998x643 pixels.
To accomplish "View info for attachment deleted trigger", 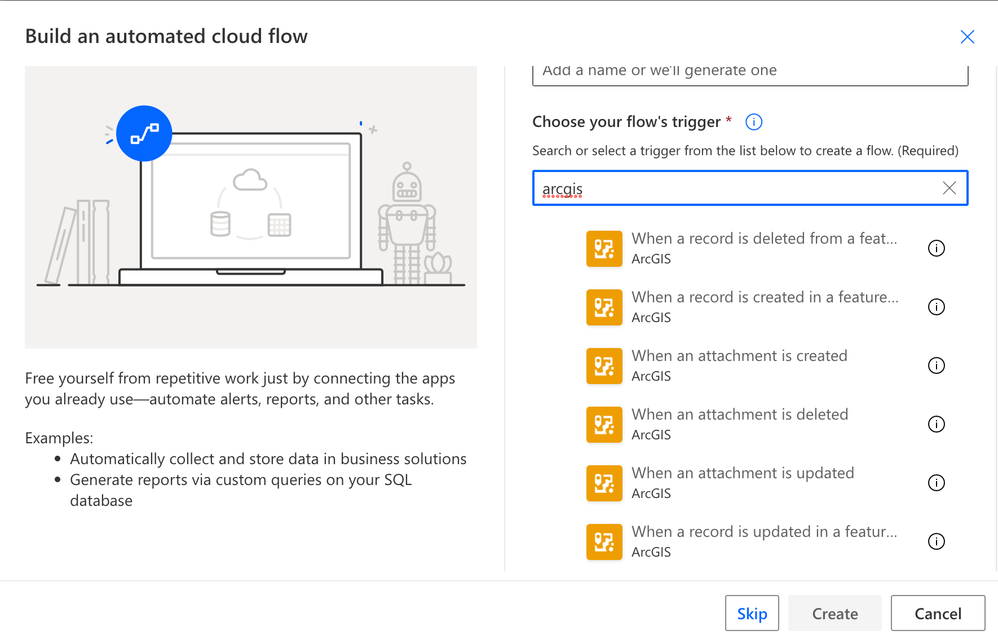I will coord(936,424).
